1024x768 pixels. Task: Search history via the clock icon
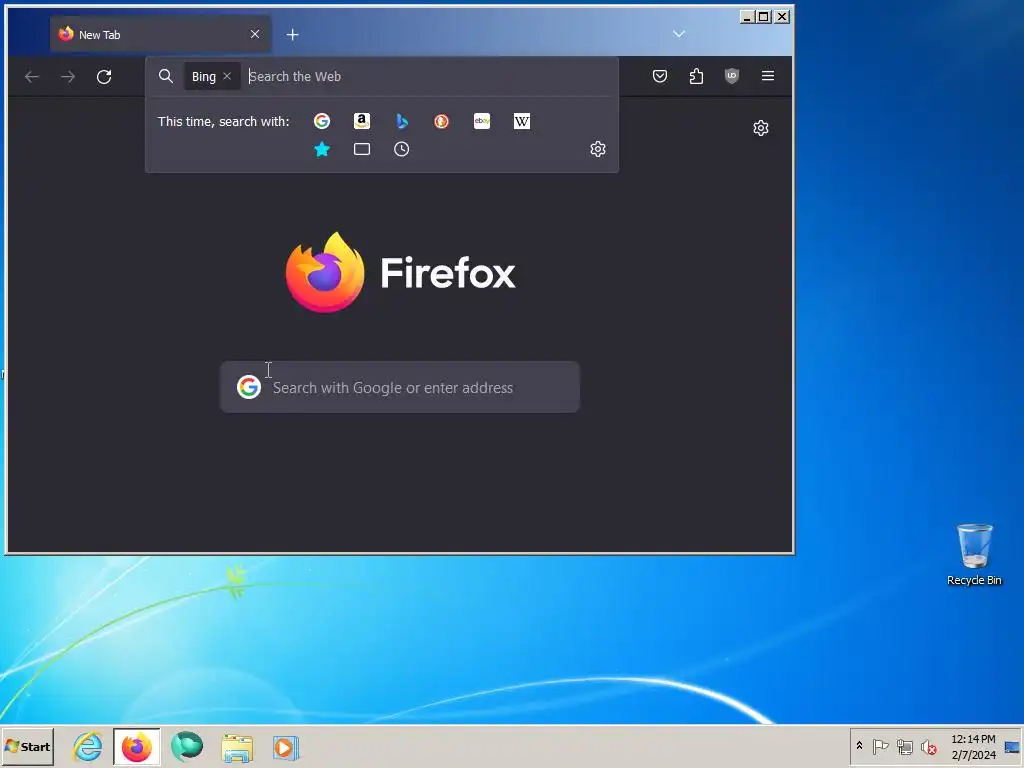tap(402, 150)
